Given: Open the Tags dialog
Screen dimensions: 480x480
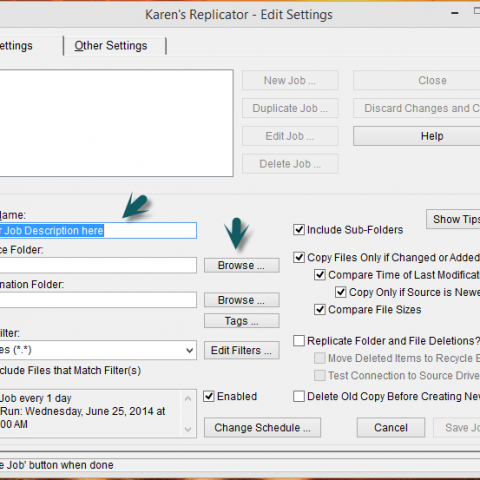Looking at the screenshot, I should [x=242, y=321].
